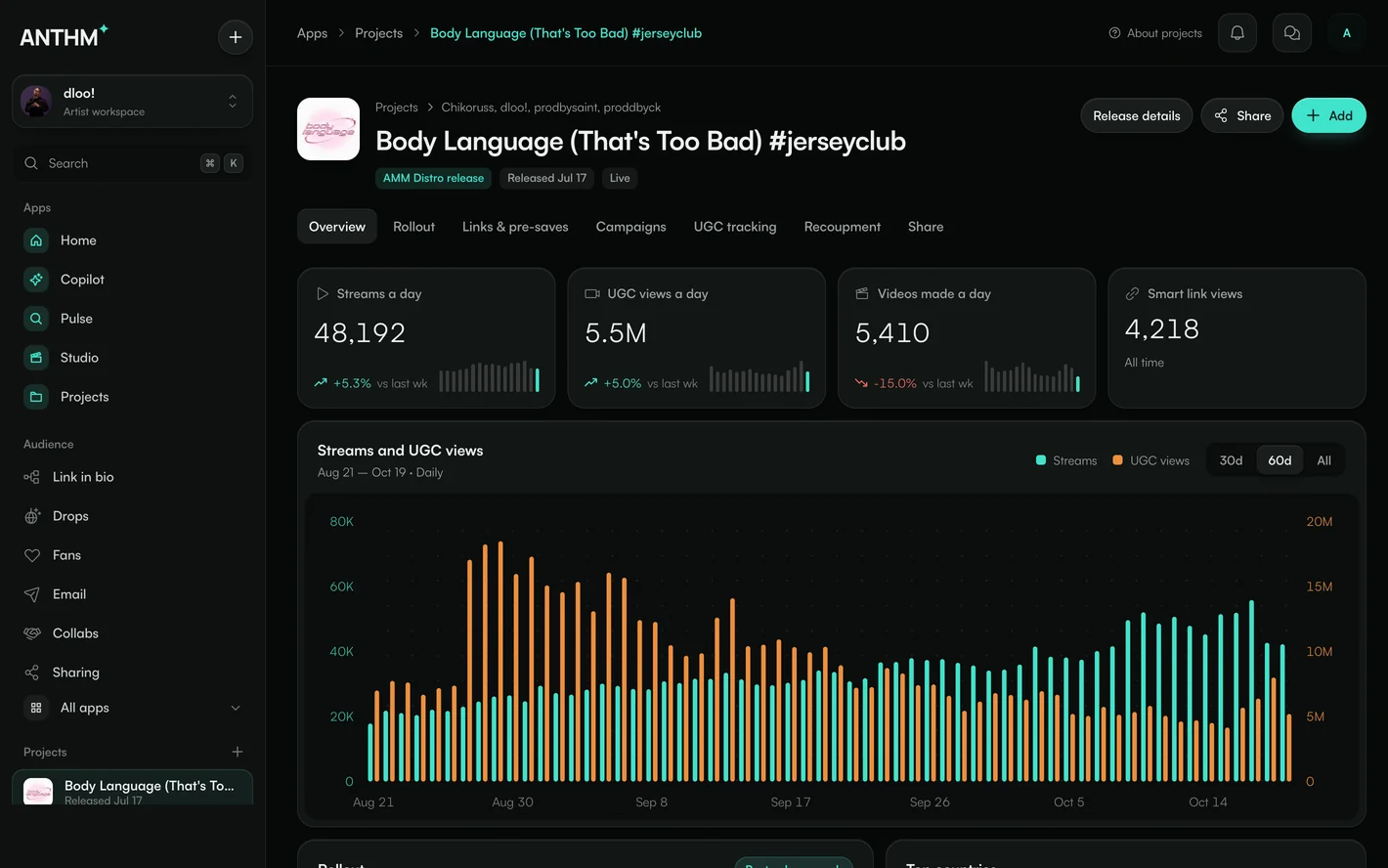The width and height of the screenshot is (1388, 868).
Task: Toggle the Streams series in chart legend
Action: pos(1066,460)
